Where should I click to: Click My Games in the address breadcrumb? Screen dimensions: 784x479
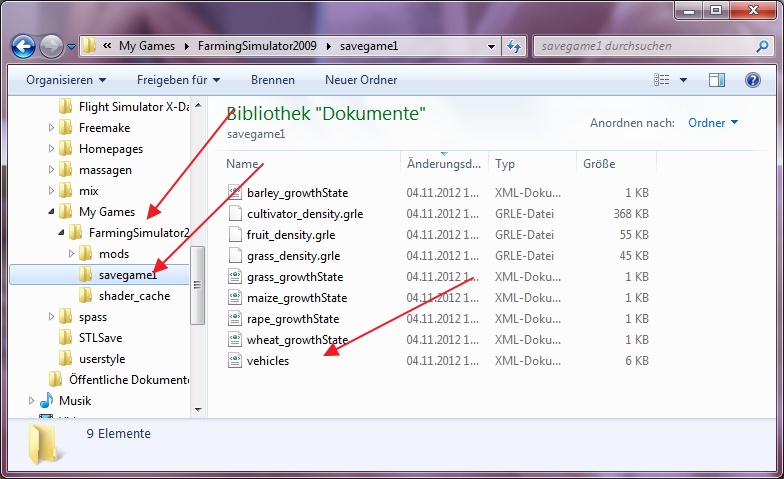click(147, 46)
